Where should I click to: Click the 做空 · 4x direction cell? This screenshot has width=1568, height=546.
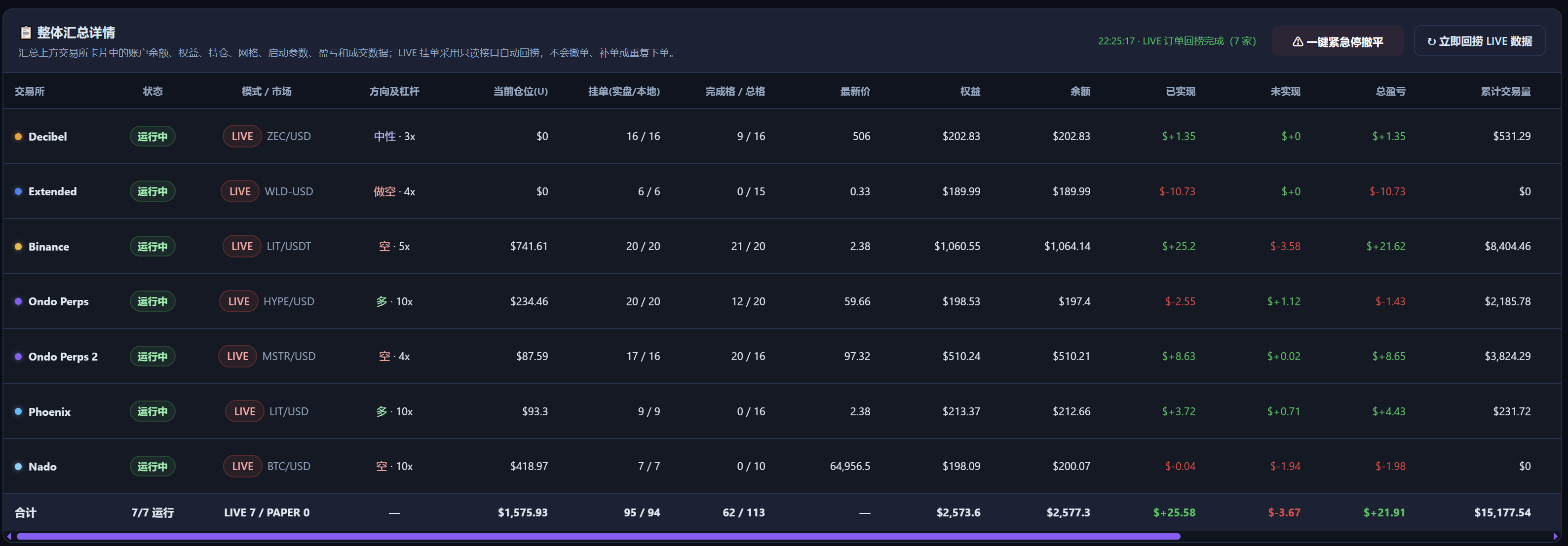394,191
